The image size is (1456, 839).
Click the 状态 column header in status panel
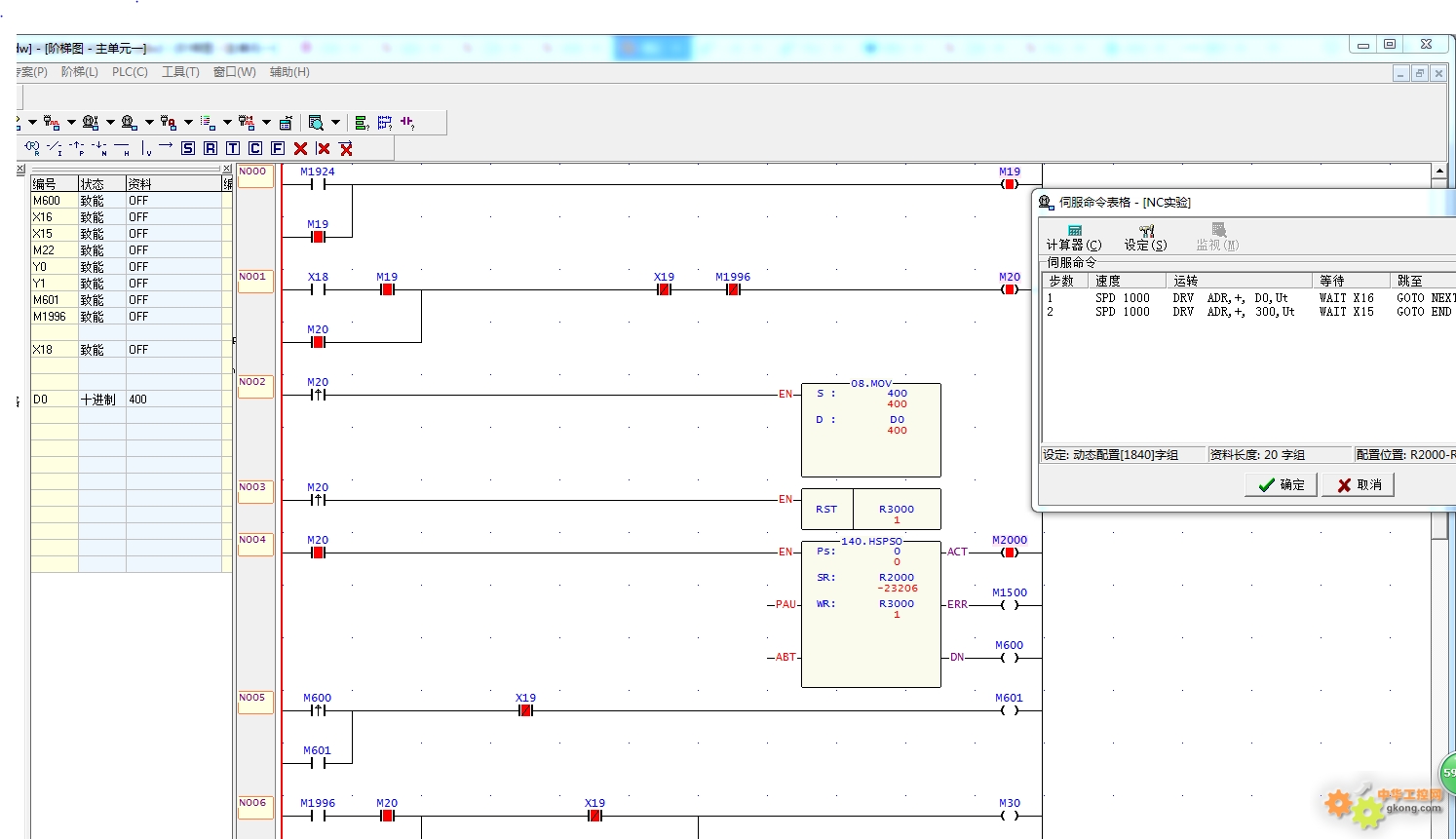101,184
